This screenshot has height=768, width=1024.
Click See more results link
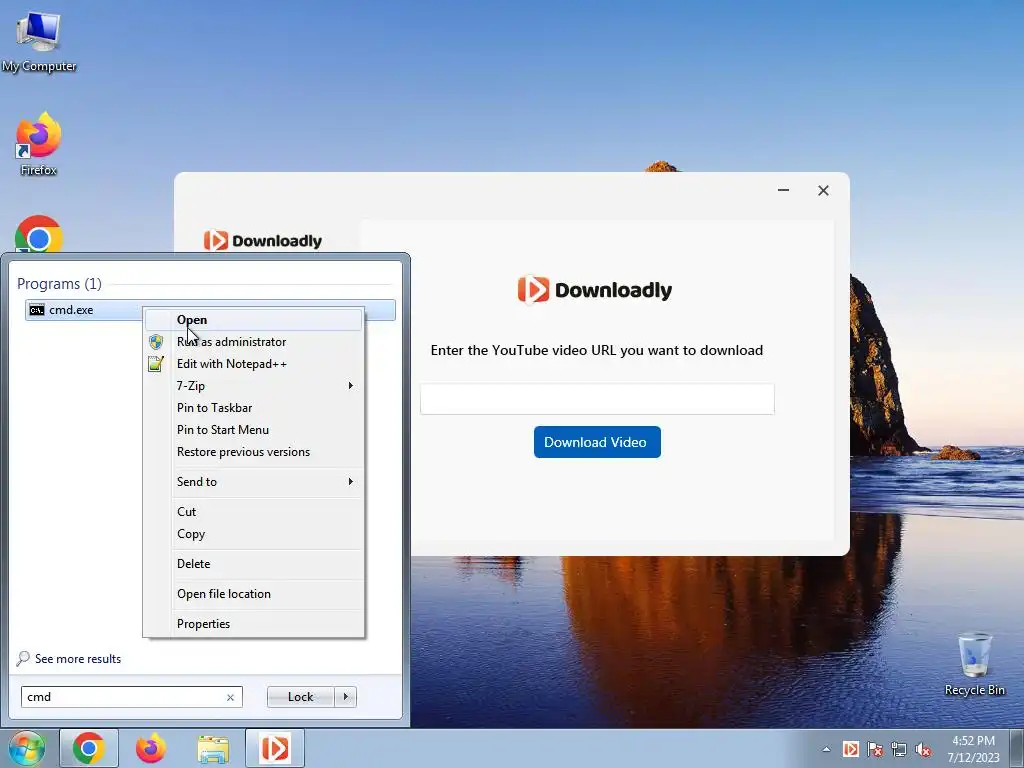(78, 658)
